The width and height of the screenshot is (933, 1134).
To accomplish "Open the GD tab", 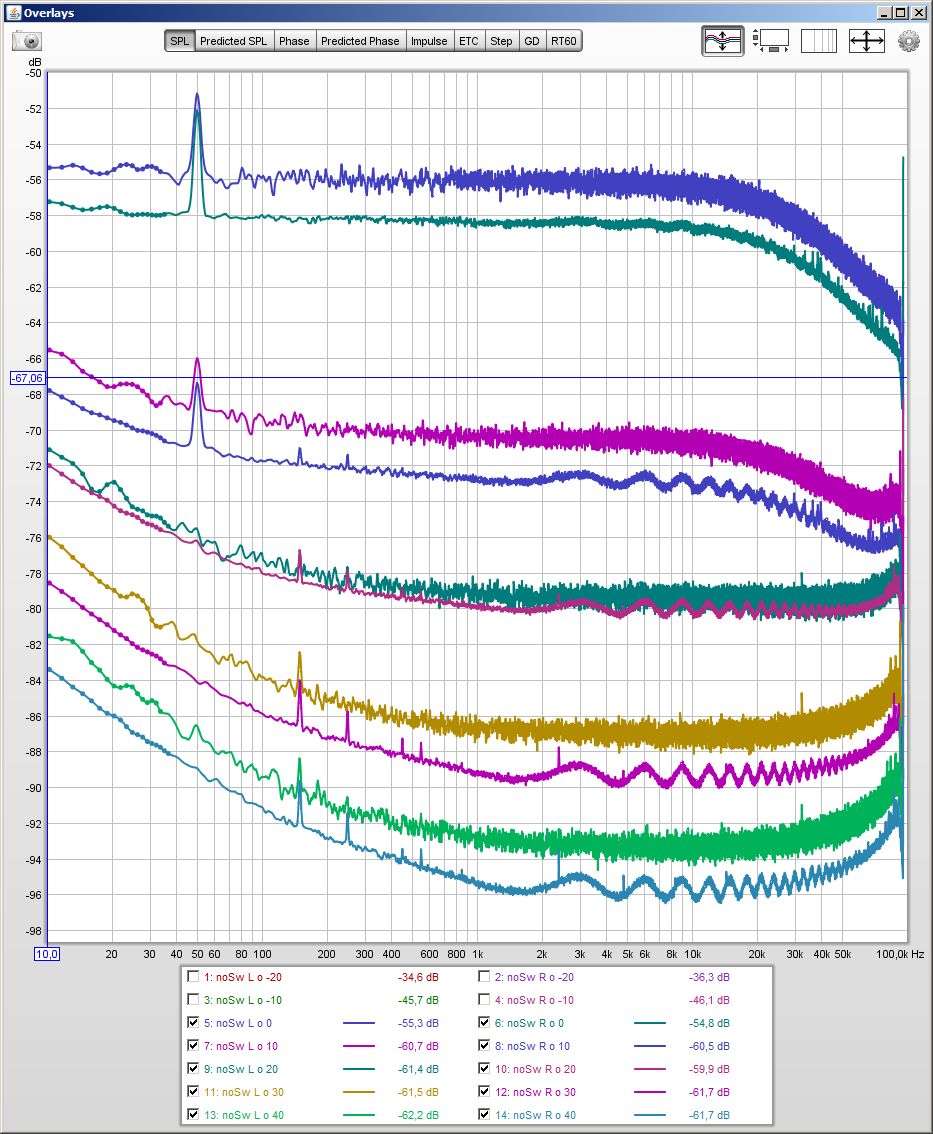I will pos(532,41).
